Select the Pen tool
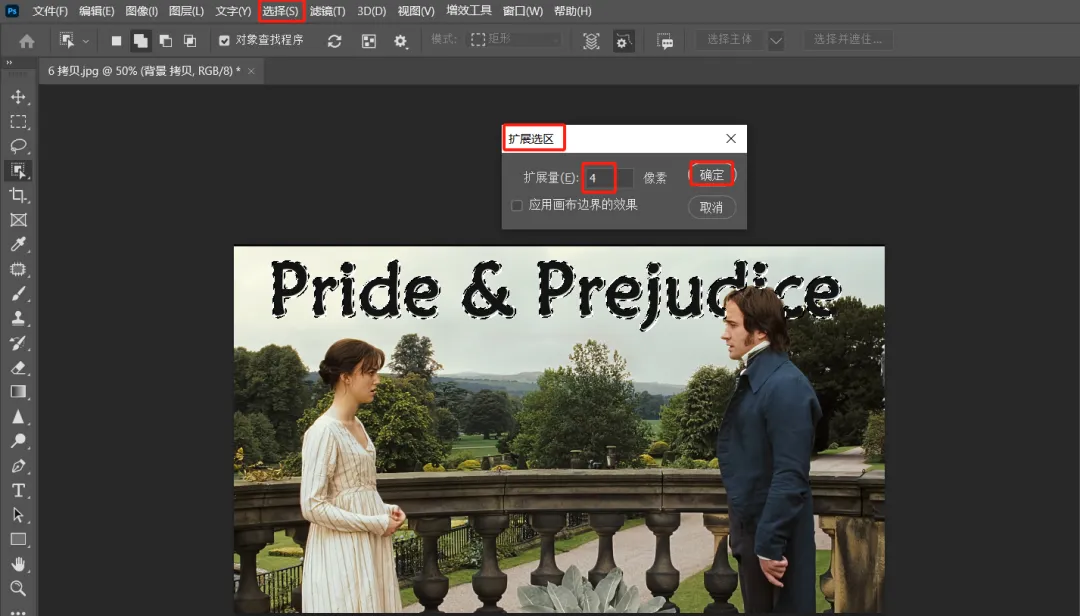The image size is (1080, 616). [19, 466]
